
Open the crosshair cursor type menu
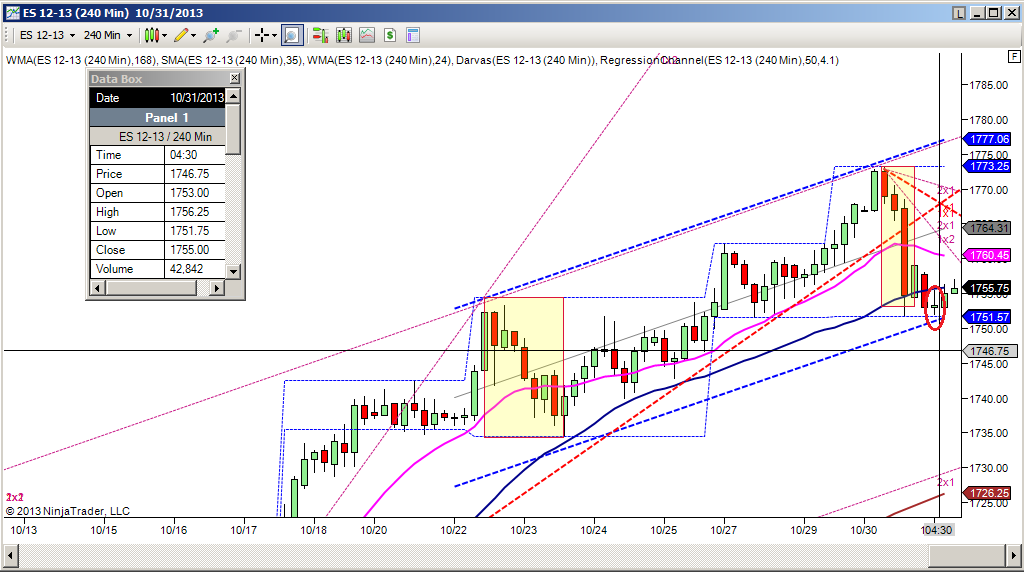click(265, 35)
